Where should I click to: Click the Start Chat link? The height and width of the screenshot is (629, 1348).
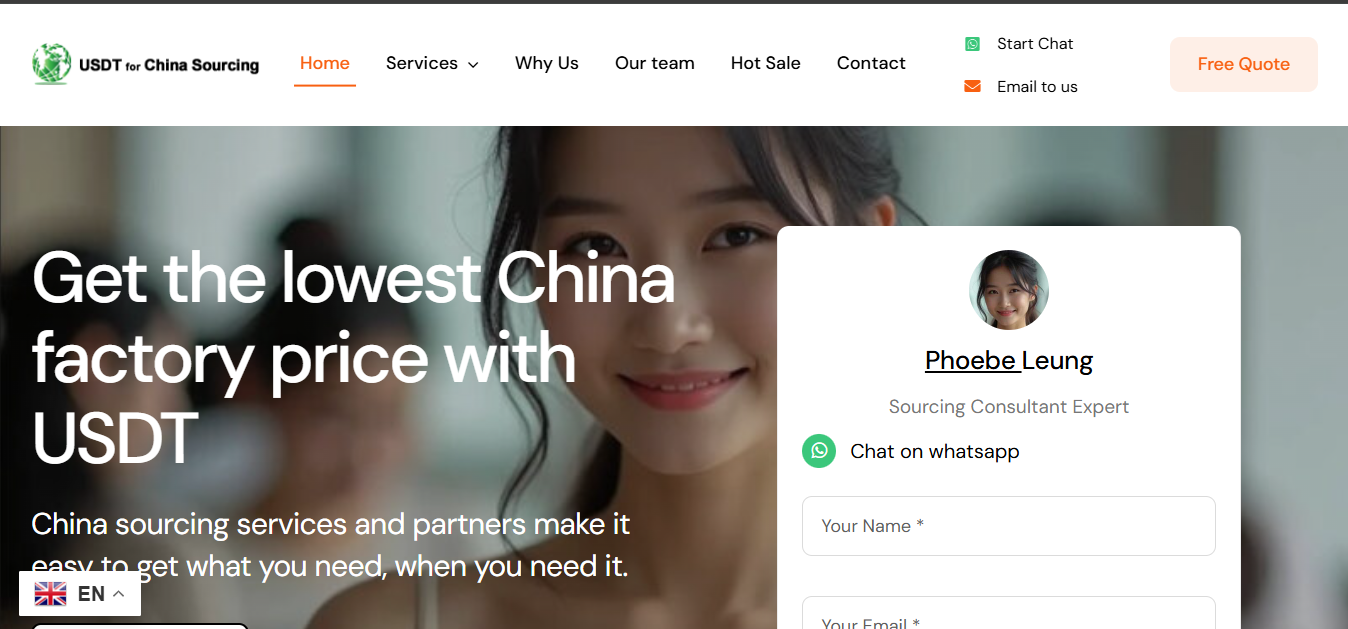pos(1035,44)
